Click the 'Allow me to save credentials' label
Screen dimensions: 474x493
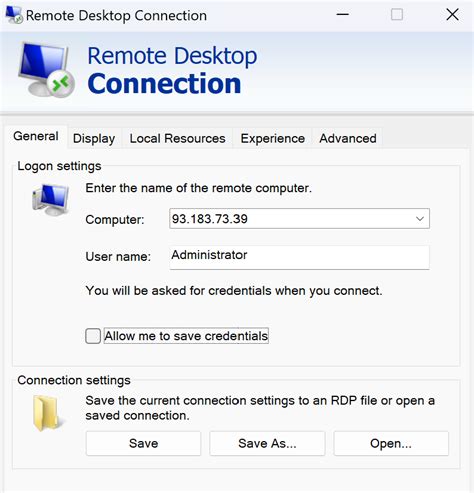(186, 336)
